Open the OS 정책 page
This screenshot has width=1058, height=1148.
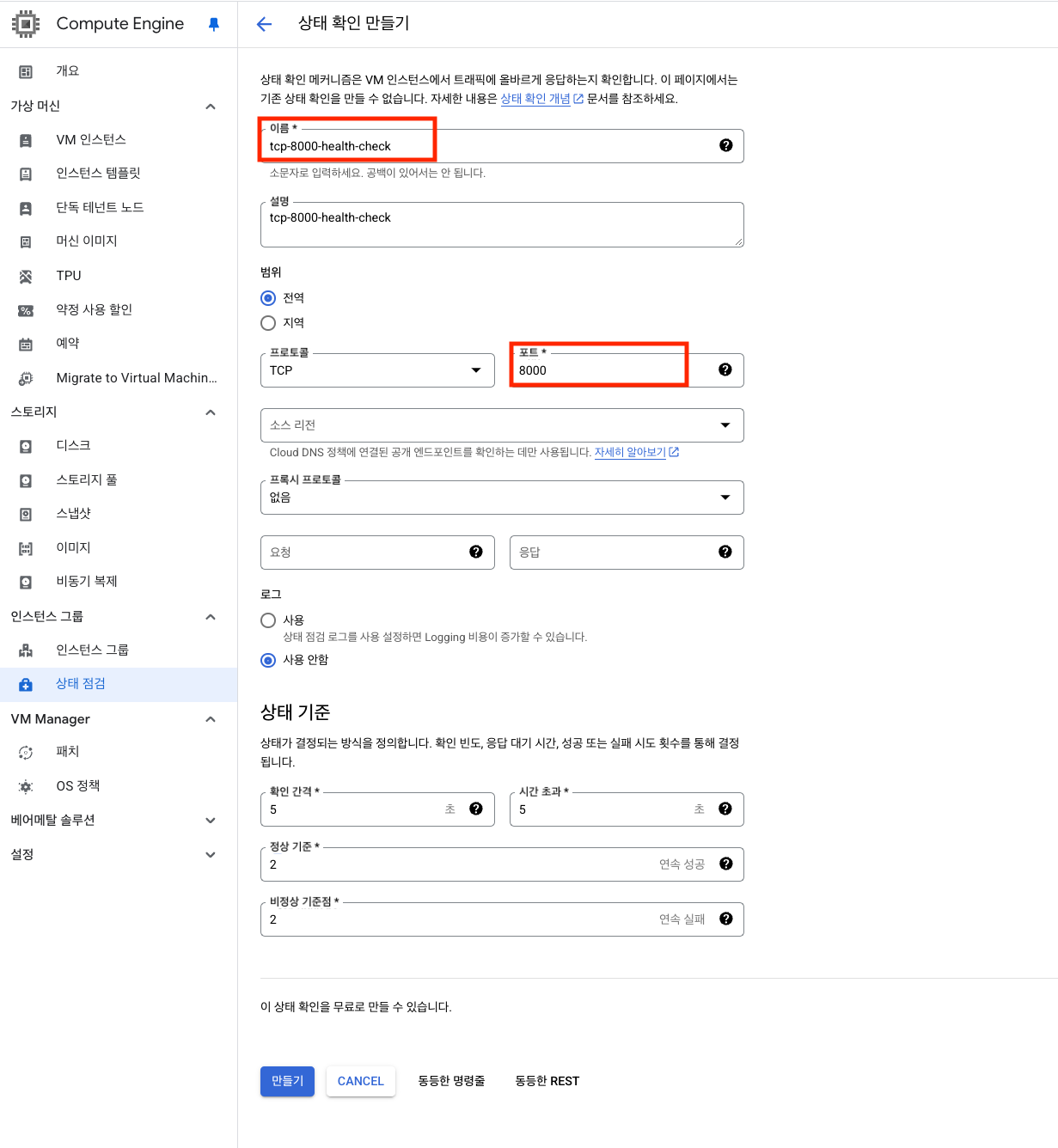pos(119,786)
